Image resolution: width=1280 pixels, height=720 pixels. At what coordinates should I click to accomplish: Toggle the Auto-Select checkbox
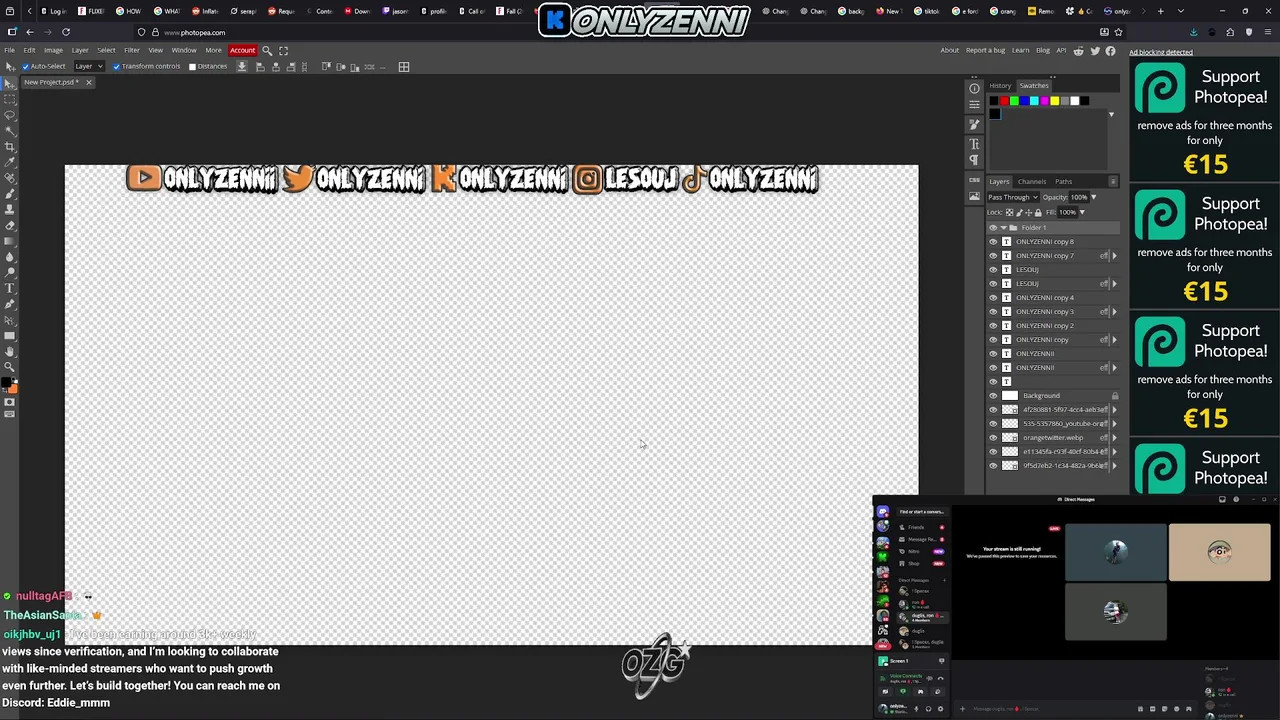point(25,67)
